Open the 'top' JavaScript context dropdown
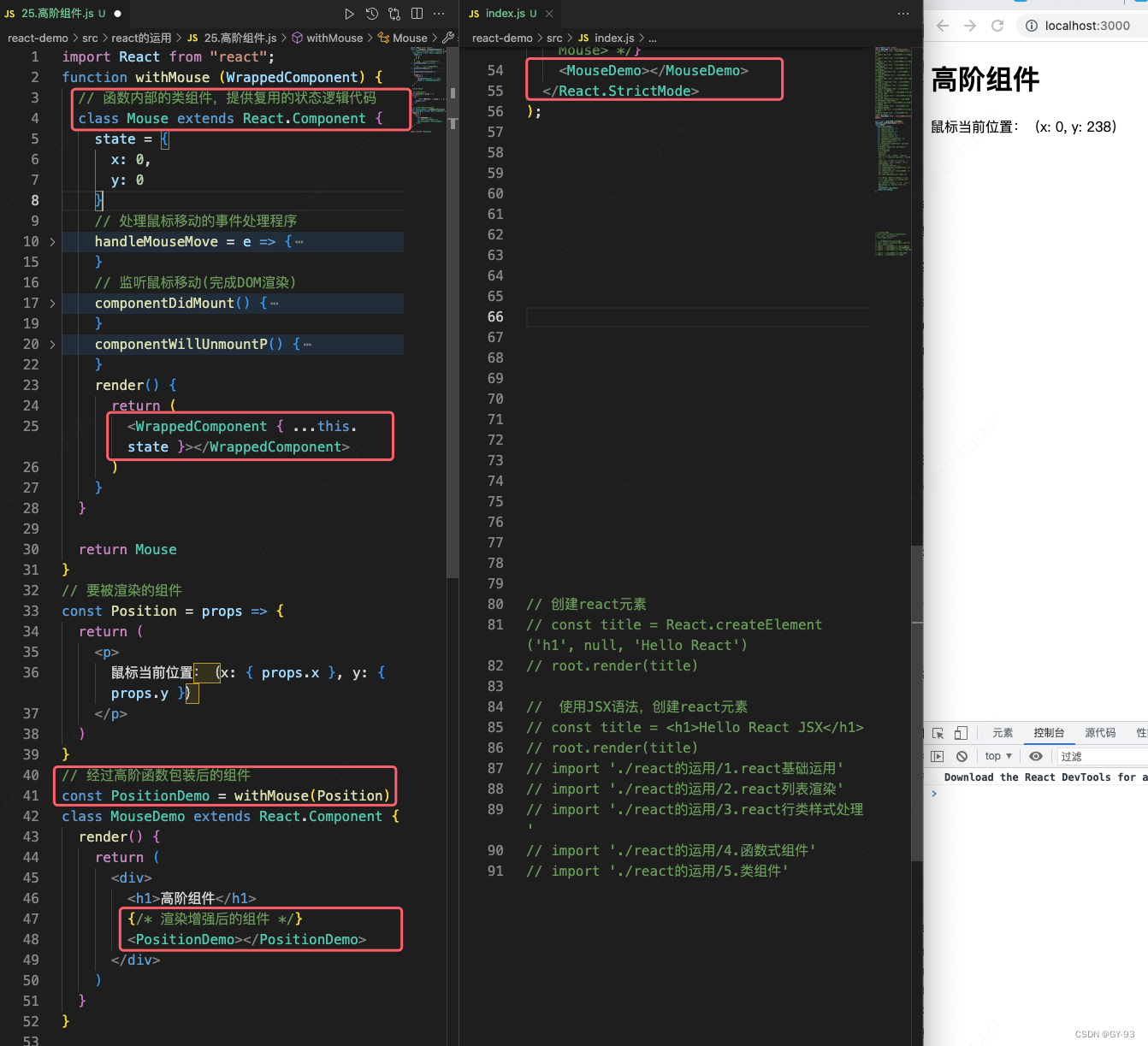Viewport: 1148px width, 1046px height. 998,756
